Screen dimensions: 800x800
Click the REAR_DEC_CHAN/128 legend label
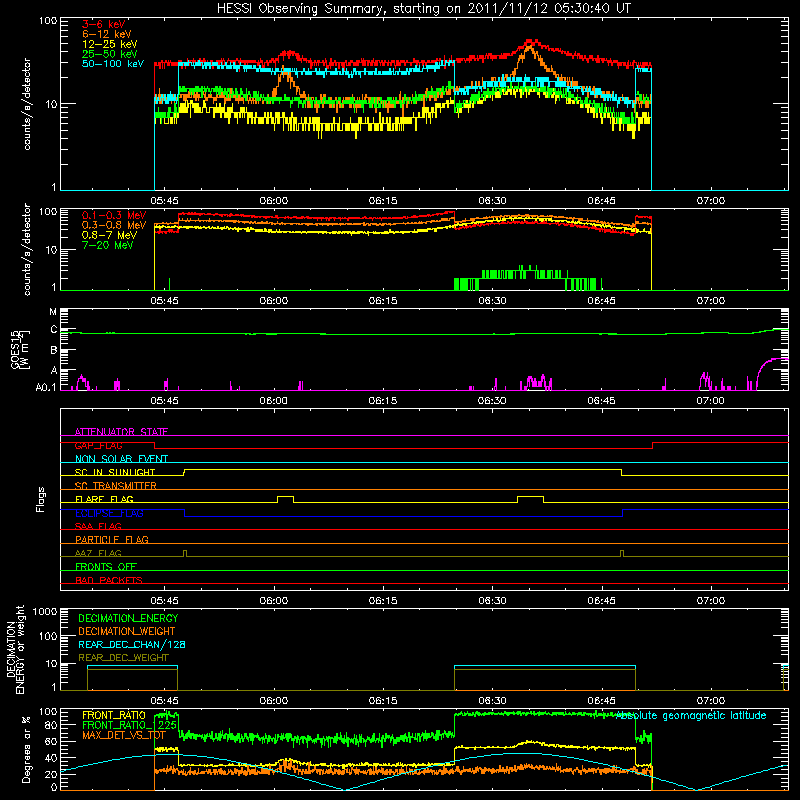point(132,644)
